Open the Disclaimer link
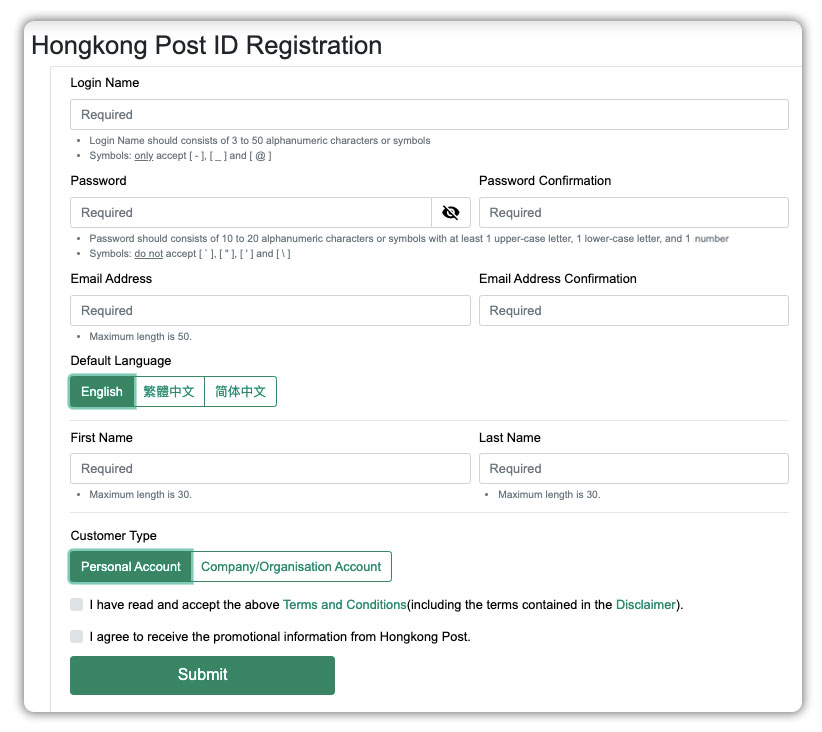Image resolution: width=822 pixels, height=732 pixels. (x=645, y=605)
